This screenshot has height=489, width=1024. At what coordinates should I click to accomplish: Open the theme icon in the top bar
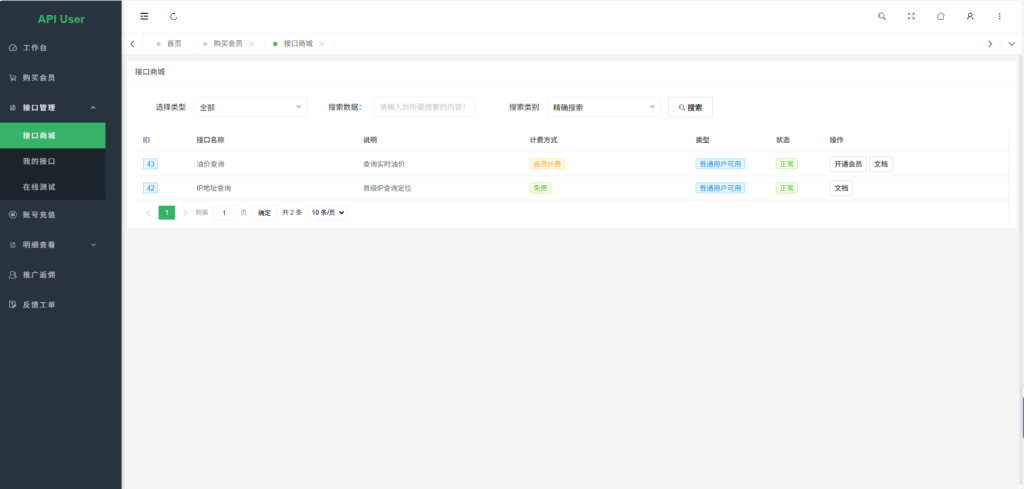click(x=940, y=16)
